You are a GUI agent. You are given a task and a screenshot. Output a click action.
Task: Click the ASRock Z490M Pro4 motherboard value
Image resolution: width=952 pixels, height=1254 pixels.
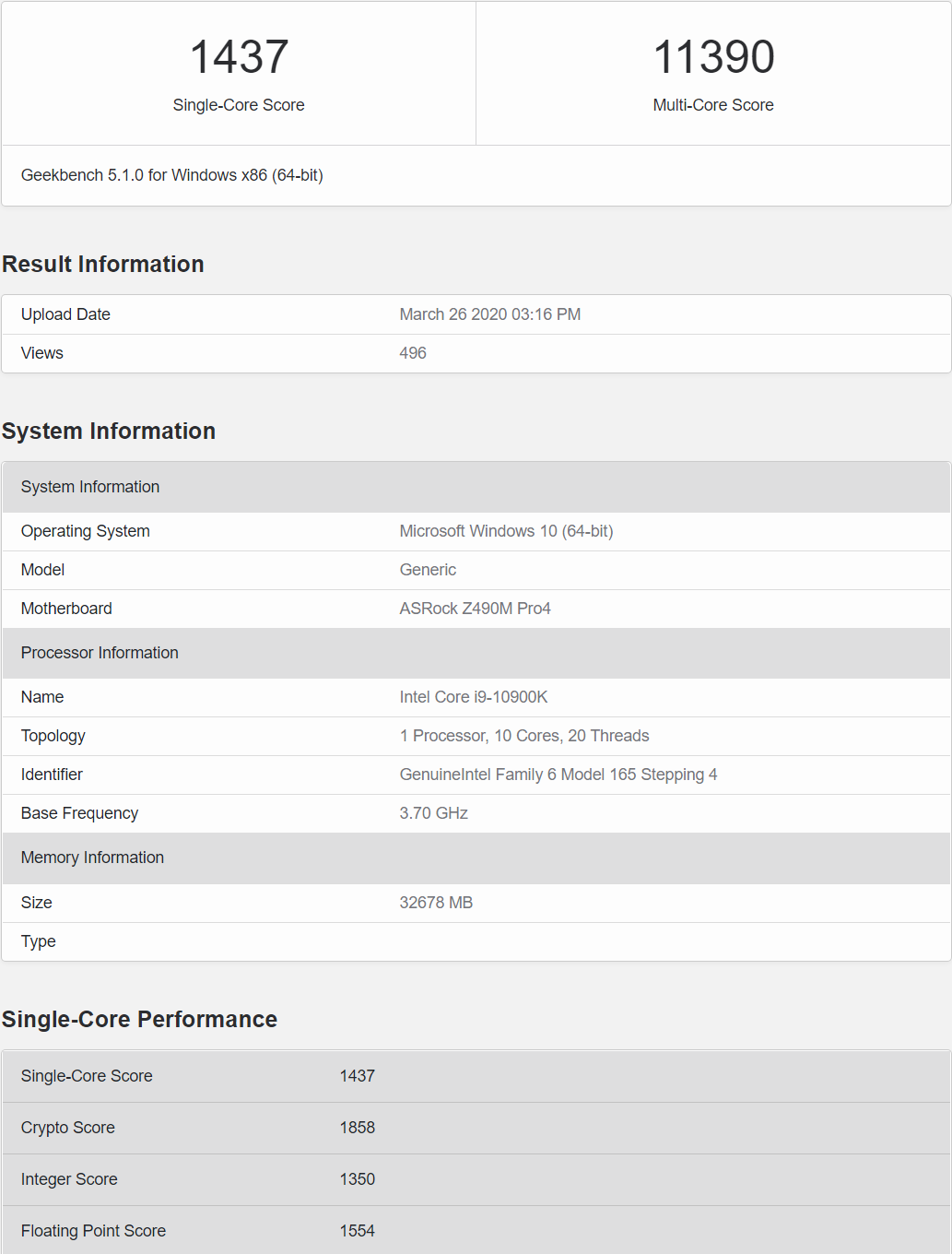475,609
